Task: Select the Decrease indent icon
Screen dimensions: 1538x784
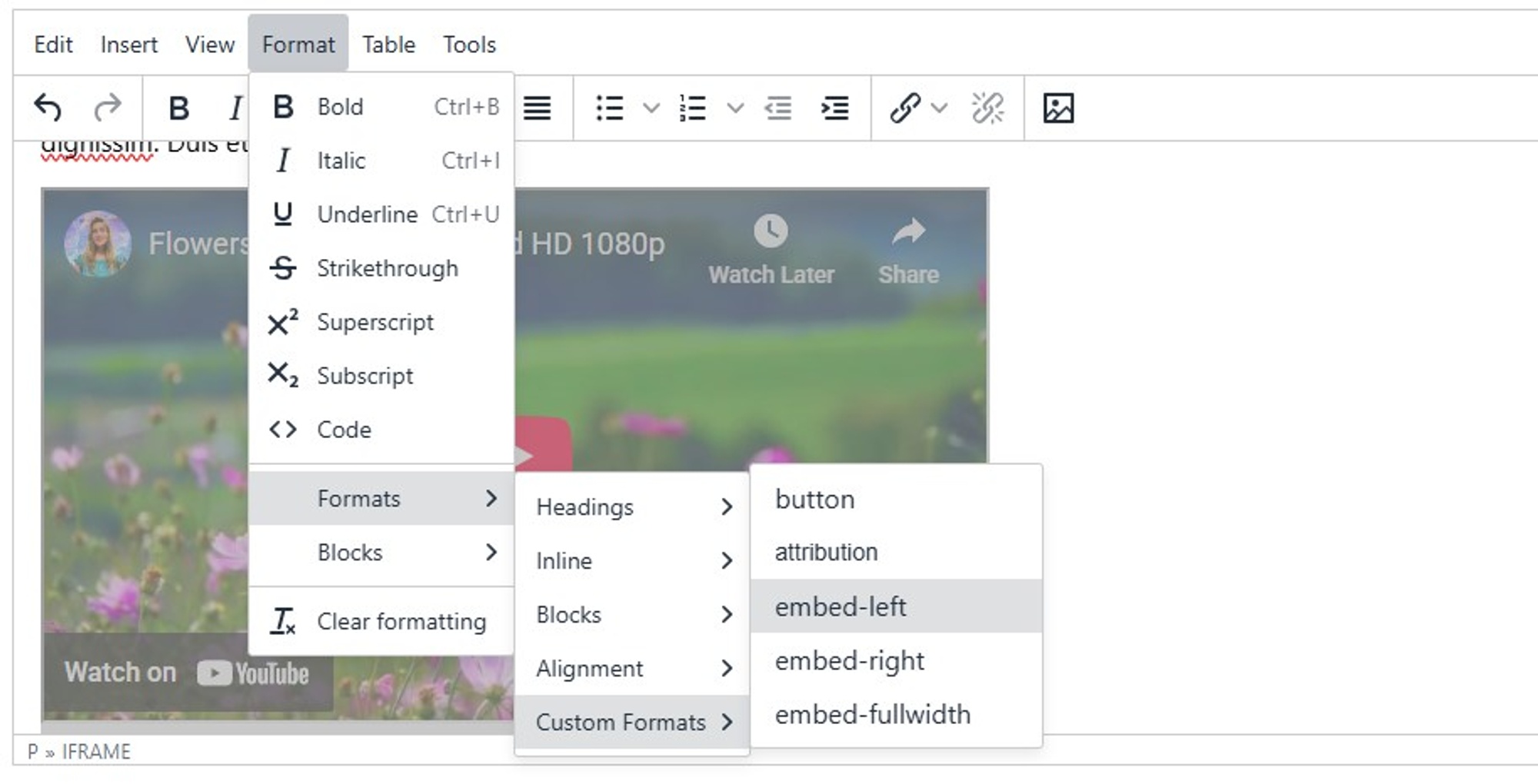Action: tap(779, 108)
